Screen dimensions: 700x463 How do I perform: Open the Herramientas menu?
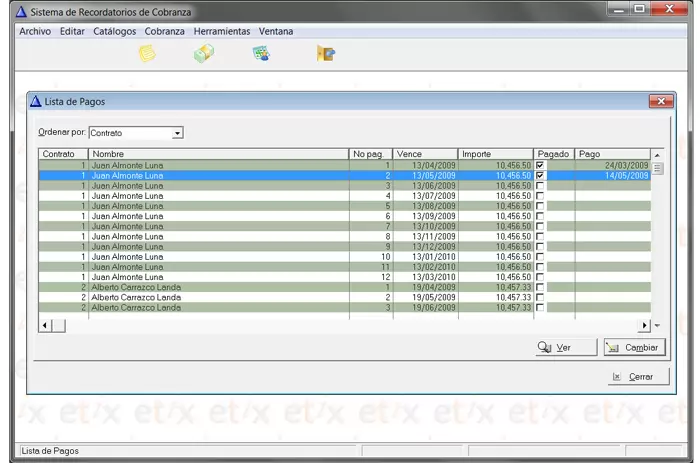222,31
